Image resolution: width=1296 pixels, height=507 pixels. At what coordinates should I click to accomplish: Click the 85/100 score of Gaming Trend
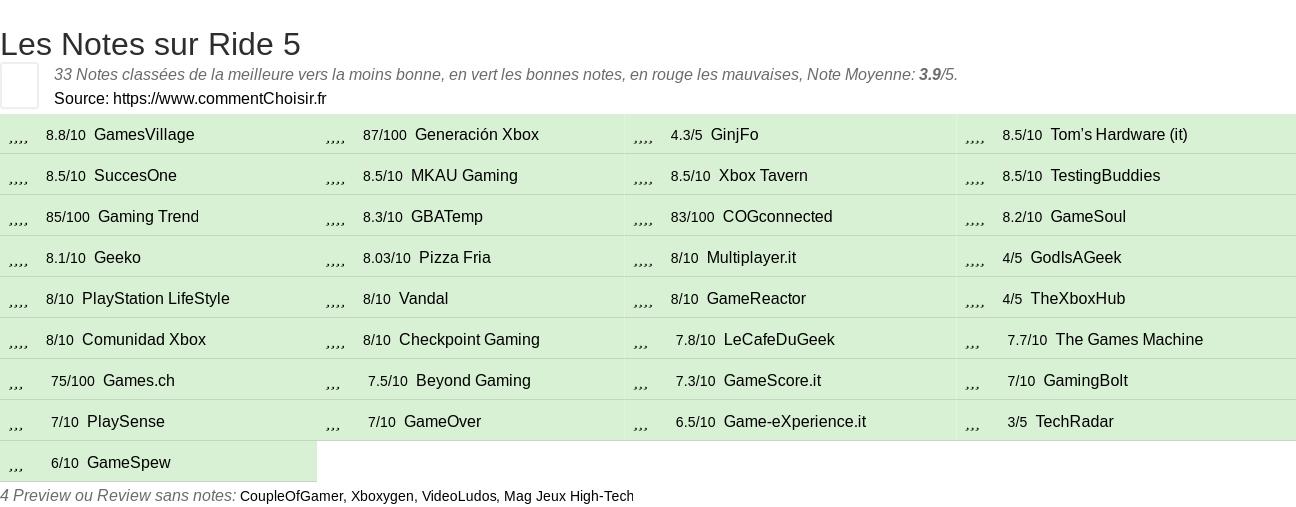coord(68,217)
